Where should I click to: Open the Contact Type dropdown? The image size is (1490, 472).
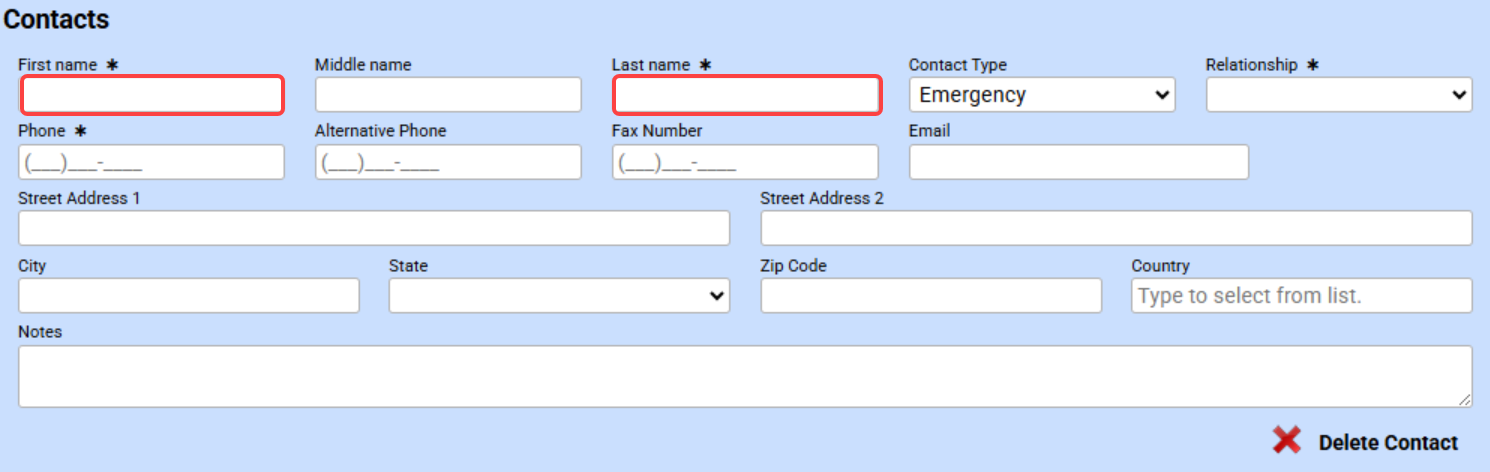coord(1041,95)
